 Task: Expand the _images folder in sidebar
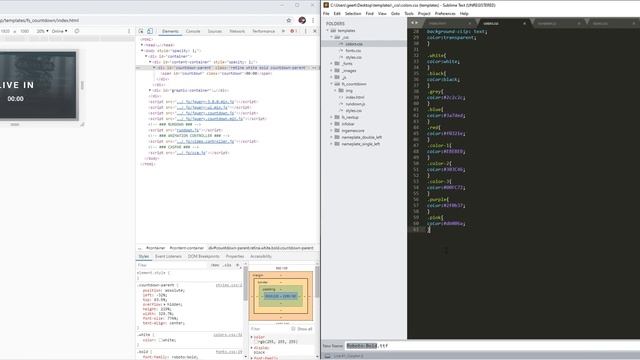331,71
